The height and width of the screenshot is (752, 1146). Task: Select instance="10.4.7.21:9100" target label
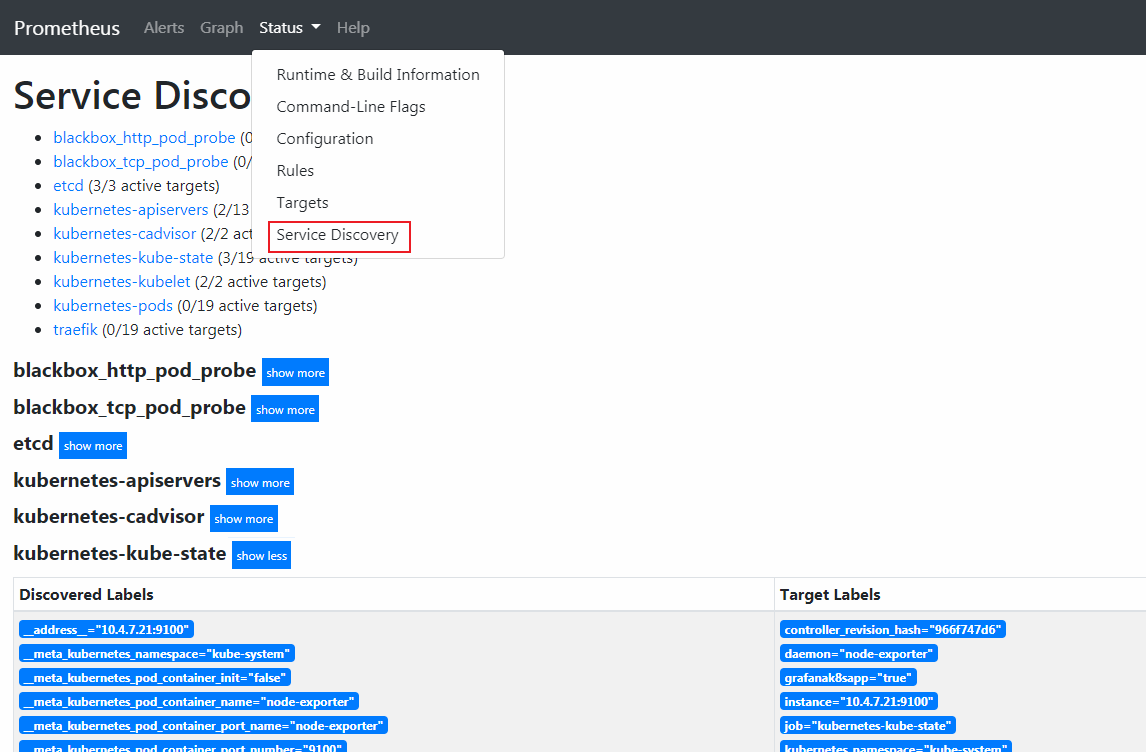tap(859, 702)
